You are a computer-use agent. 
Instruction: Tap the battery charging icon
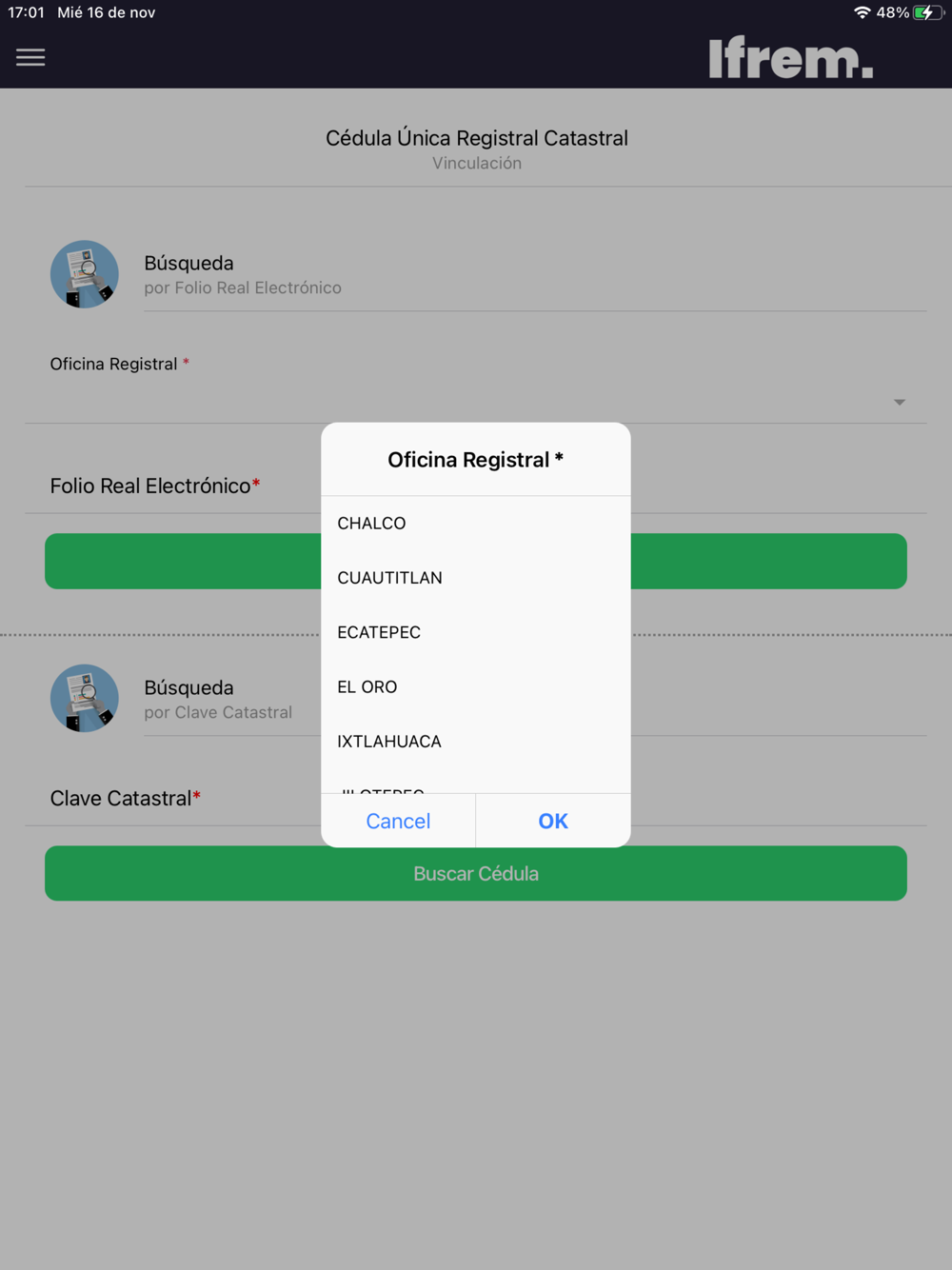[x=927, y=12]
